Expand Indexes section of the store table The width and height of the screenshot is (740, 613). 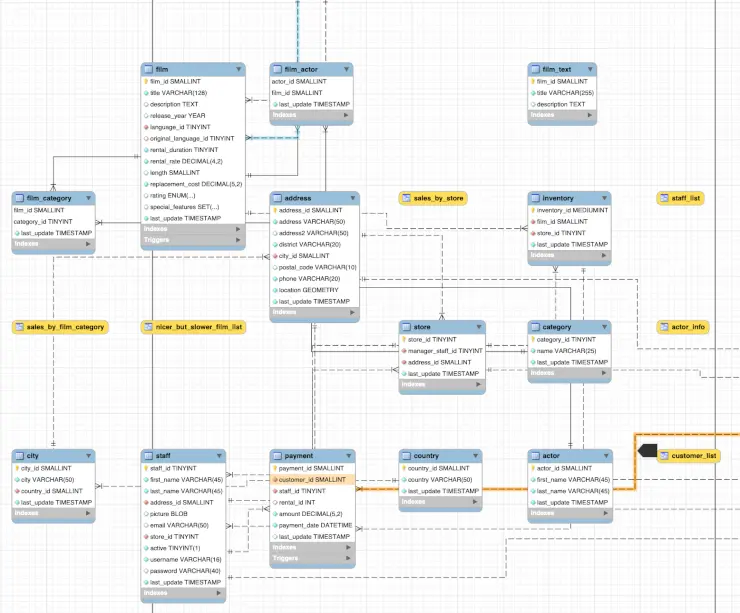coord(479,384)
